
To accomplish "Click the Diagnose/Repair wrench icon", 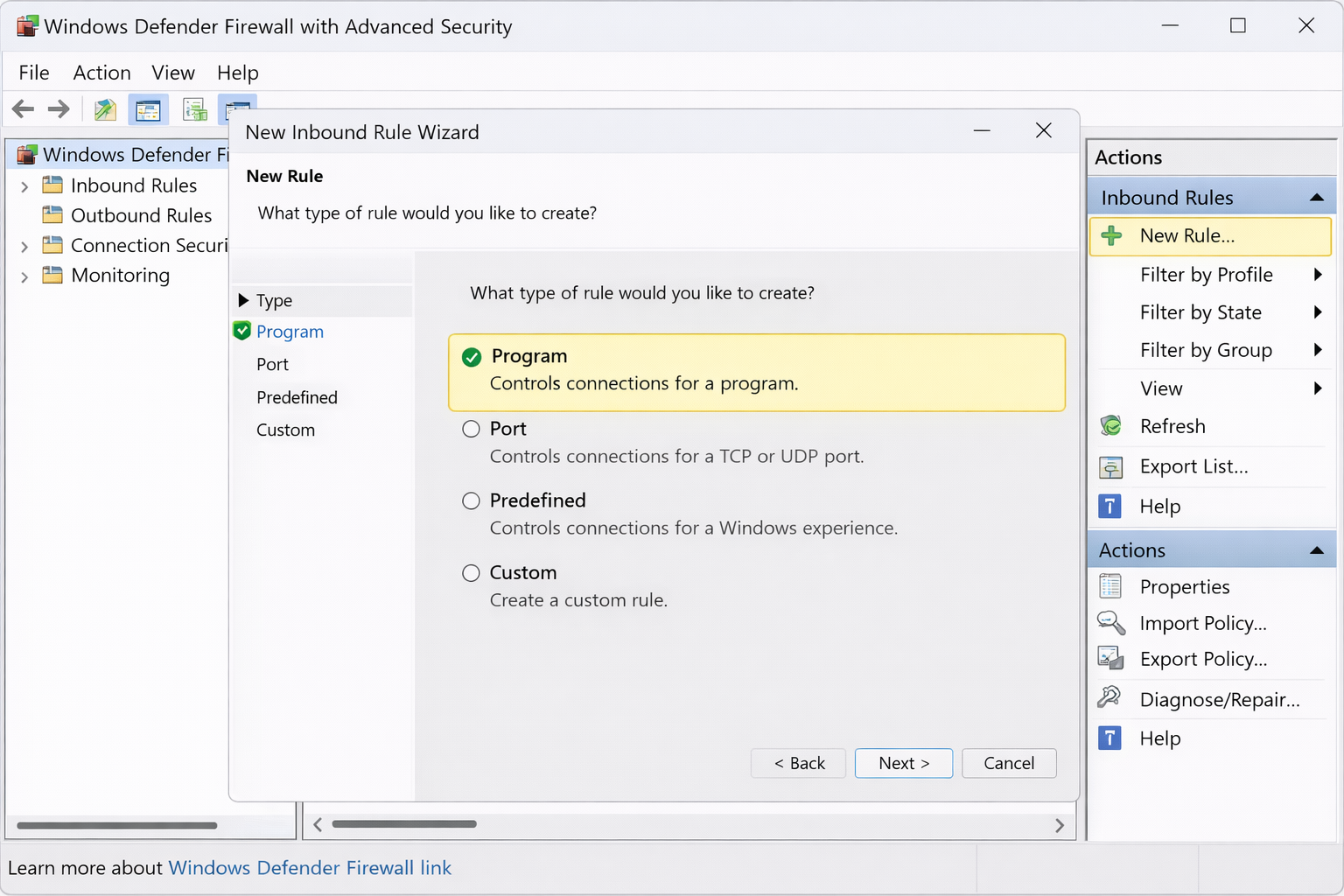I will [1110, 698].
